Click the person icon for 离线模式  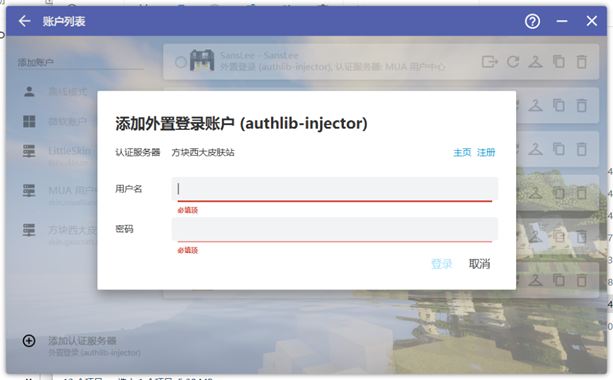click(29, 92)
